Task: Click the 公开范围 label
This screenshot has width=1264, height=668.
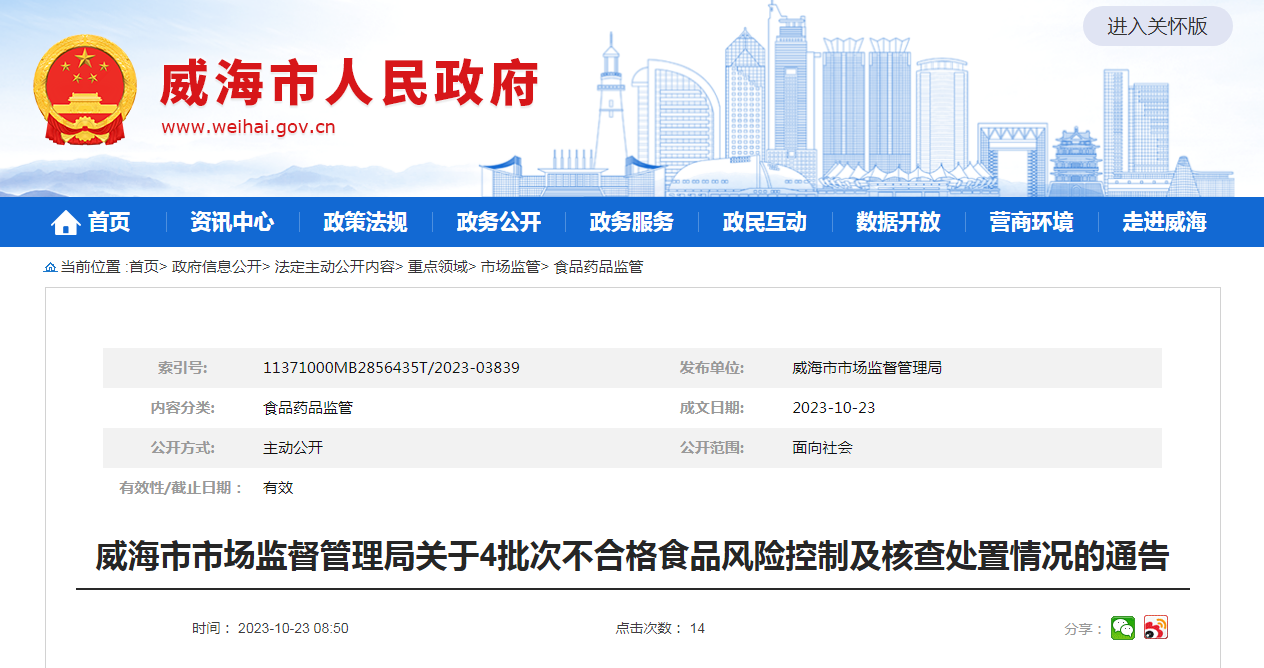Action: coord(712,448)
